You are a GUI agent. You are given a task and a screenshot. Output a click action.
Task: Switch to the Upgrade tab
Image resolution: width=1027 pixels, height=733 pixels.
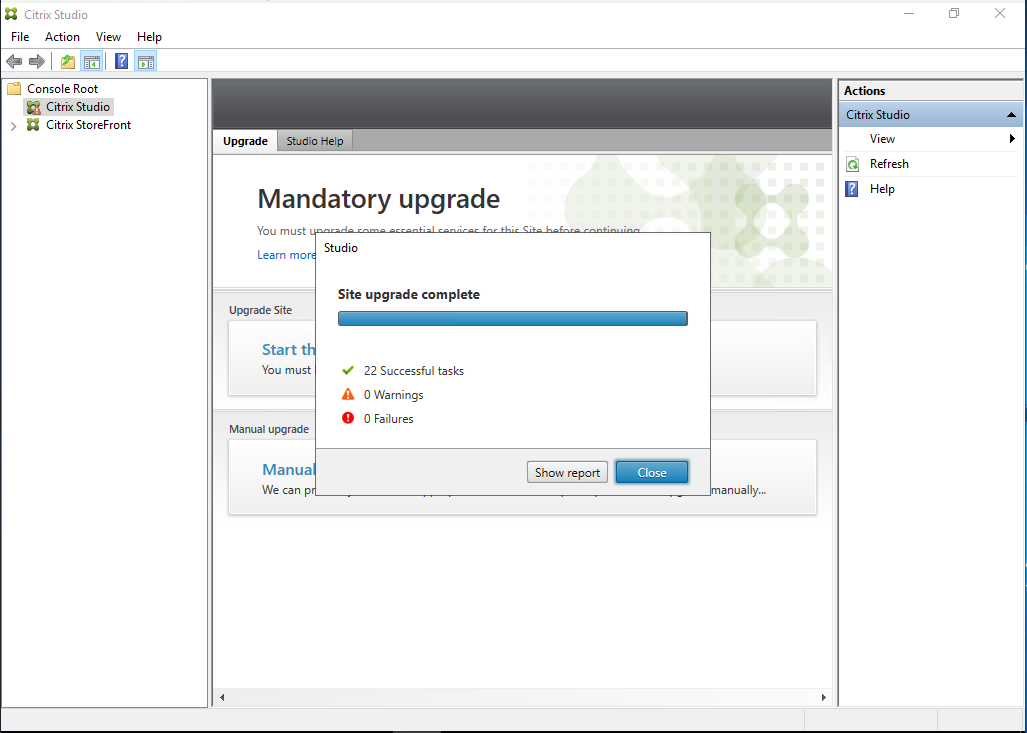click(x=245, y=141)
